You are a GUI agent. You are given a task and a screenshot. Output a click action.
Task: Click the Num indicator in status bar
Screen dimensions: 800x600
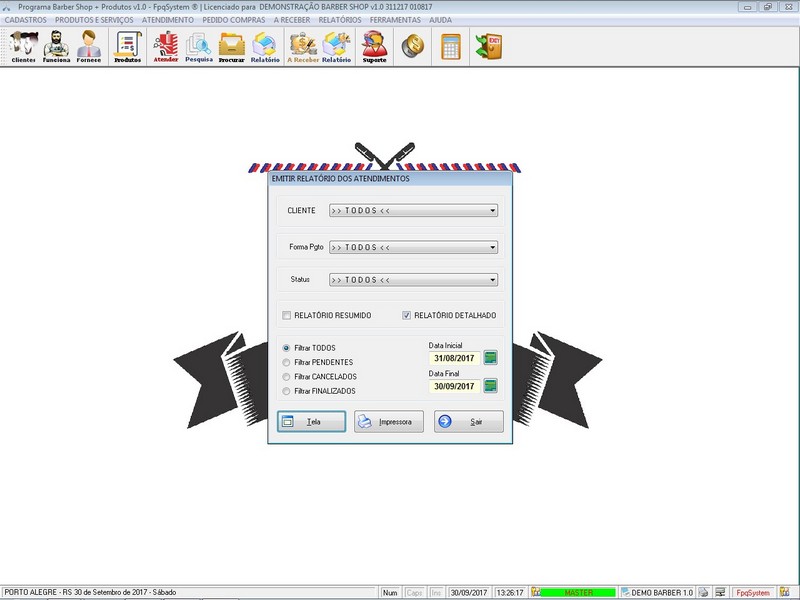tap(390, 592)
